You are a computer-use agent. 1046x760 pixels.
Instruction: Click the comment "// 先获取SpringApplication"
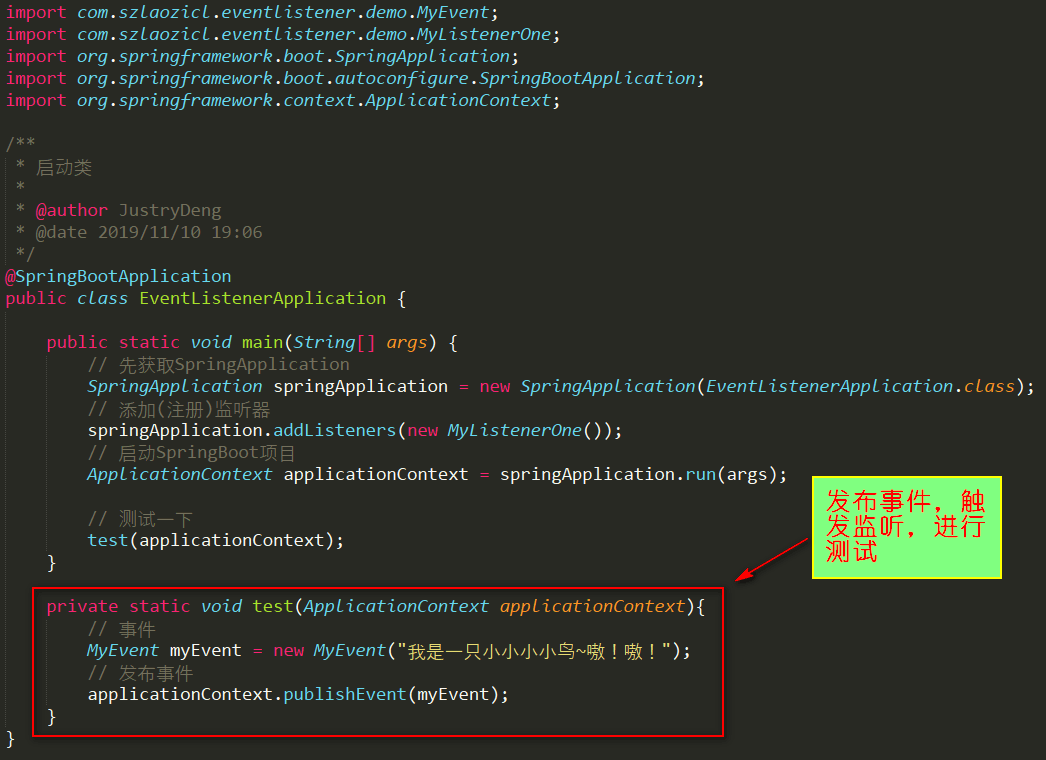219,364
